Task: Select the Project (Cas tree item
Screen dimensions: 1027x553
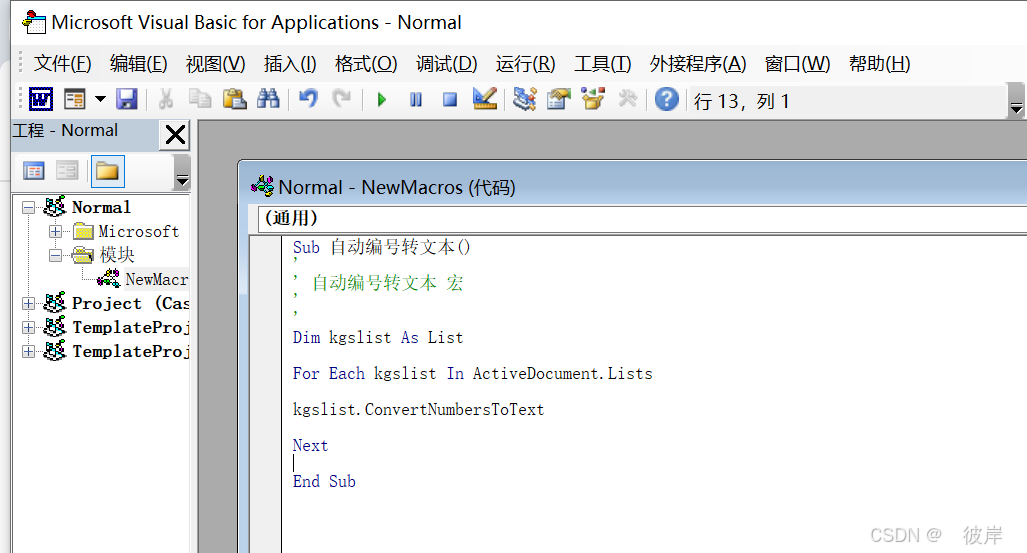Action: click(x=130, y=303)
